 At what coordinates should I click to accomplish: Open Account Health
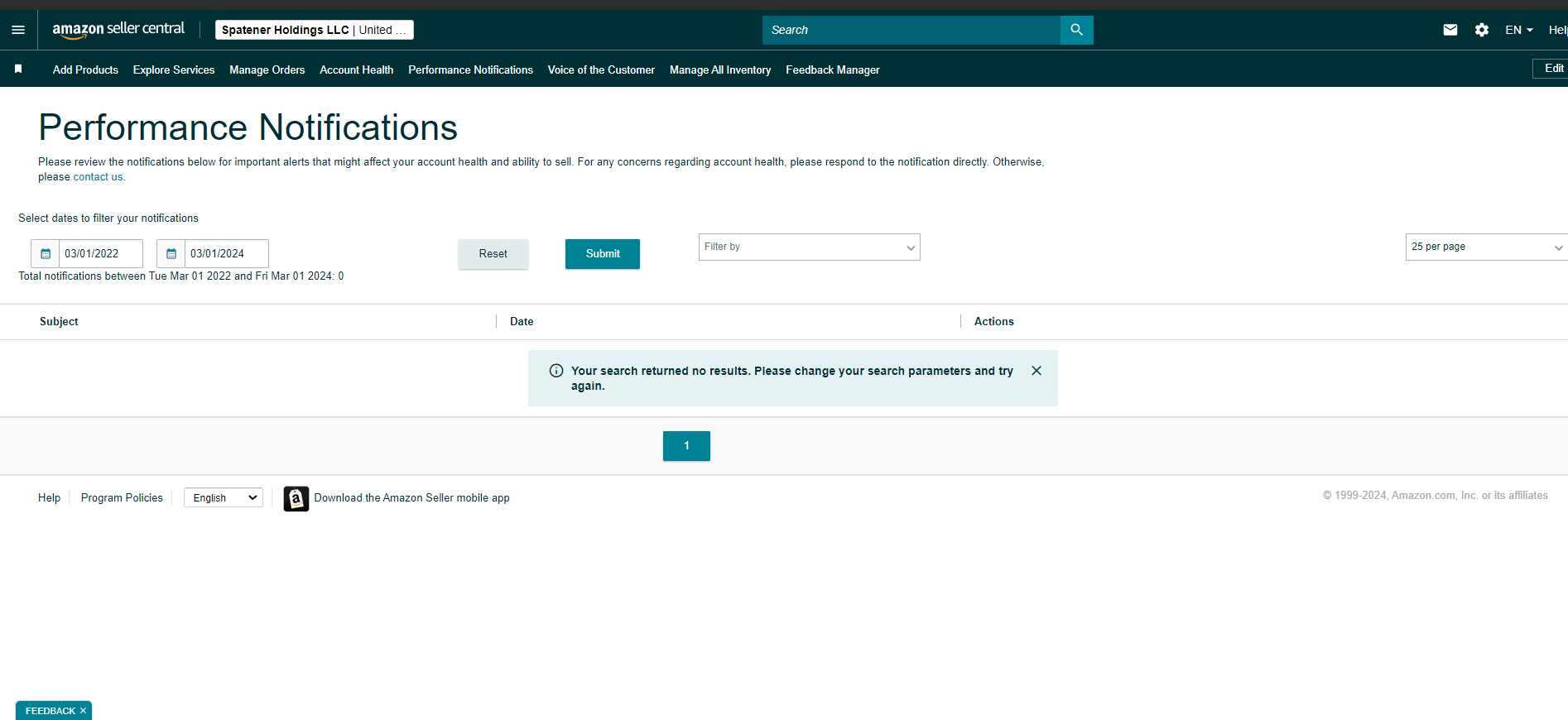pyautogui.click(x=357, y=70)
